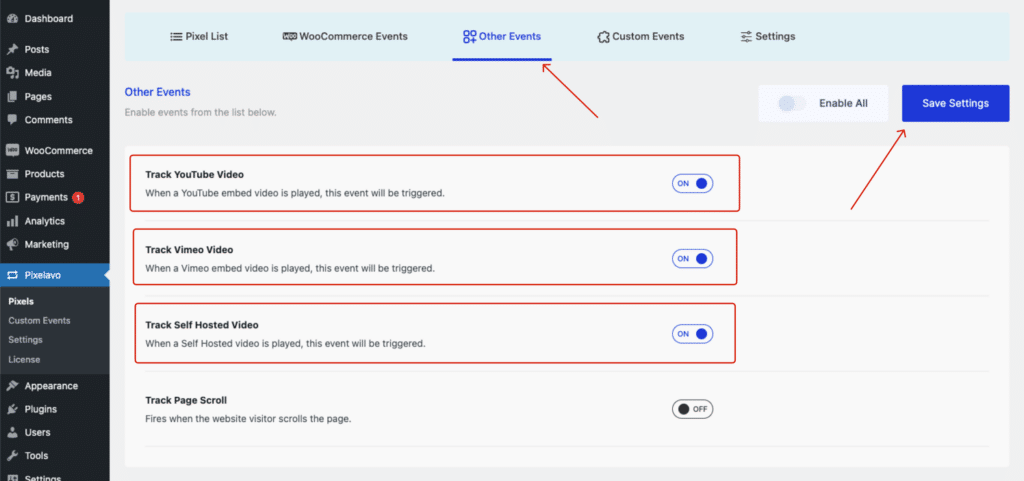Enable the Track Page Scroll toggle

click(692, 409)
